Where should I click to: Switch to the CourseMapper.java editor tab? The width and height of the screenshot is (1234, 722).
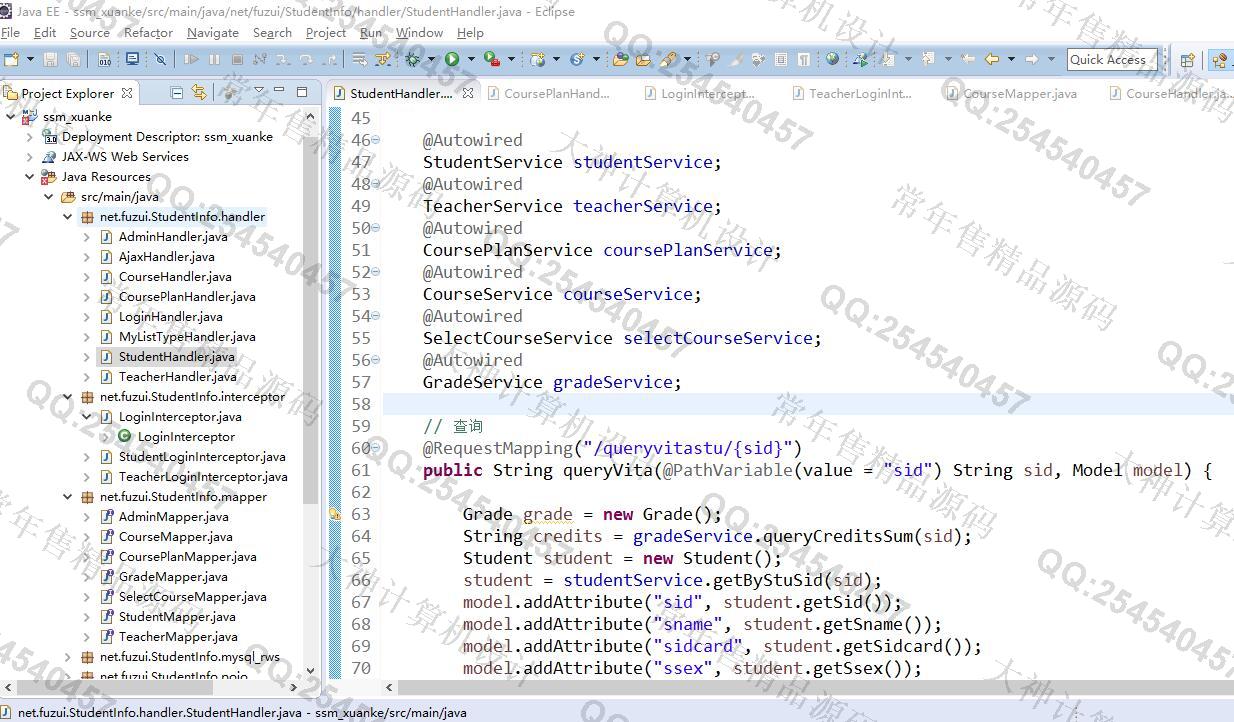(x=1010, y=93)
